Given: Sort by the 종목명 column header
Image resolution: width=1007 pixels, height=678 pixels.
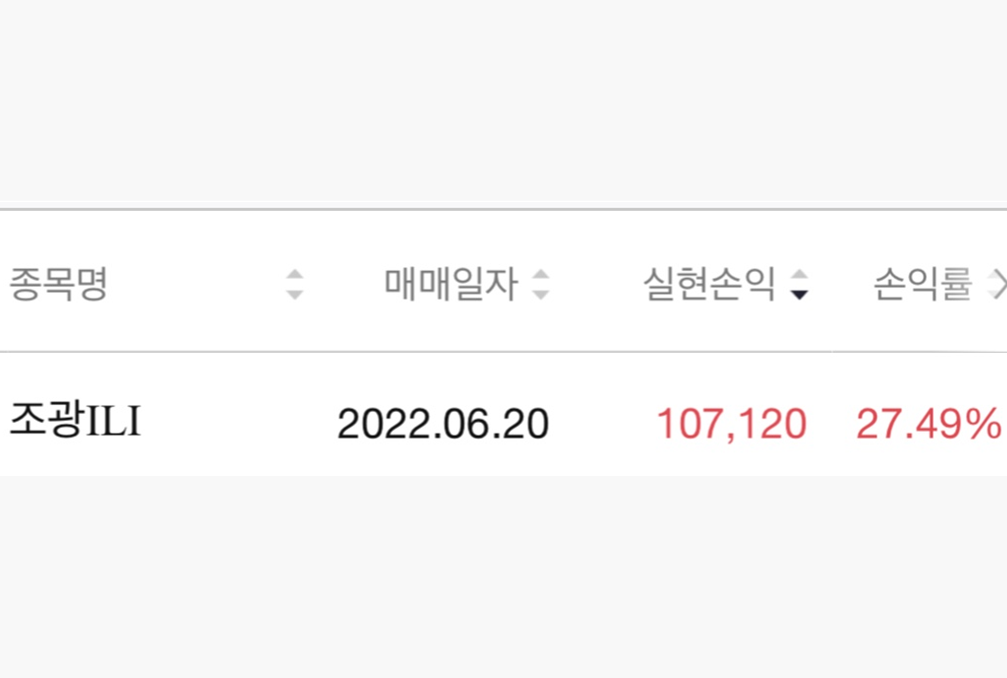Looking at the screenshot, I should (58, 286).
